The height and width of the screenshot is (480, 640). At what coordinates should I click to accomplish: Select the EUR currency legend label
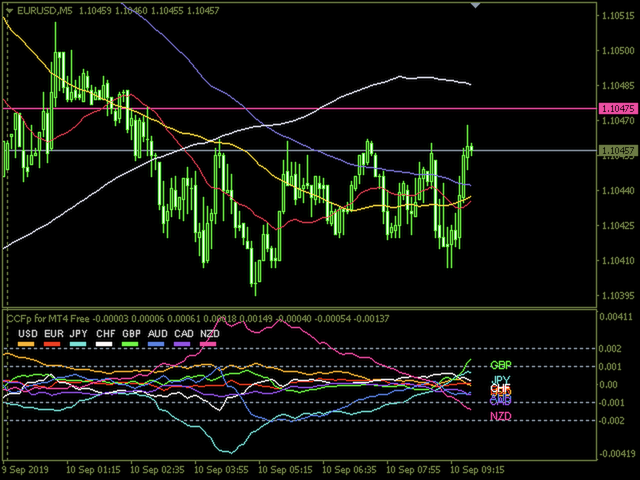(x=53, y=333)
